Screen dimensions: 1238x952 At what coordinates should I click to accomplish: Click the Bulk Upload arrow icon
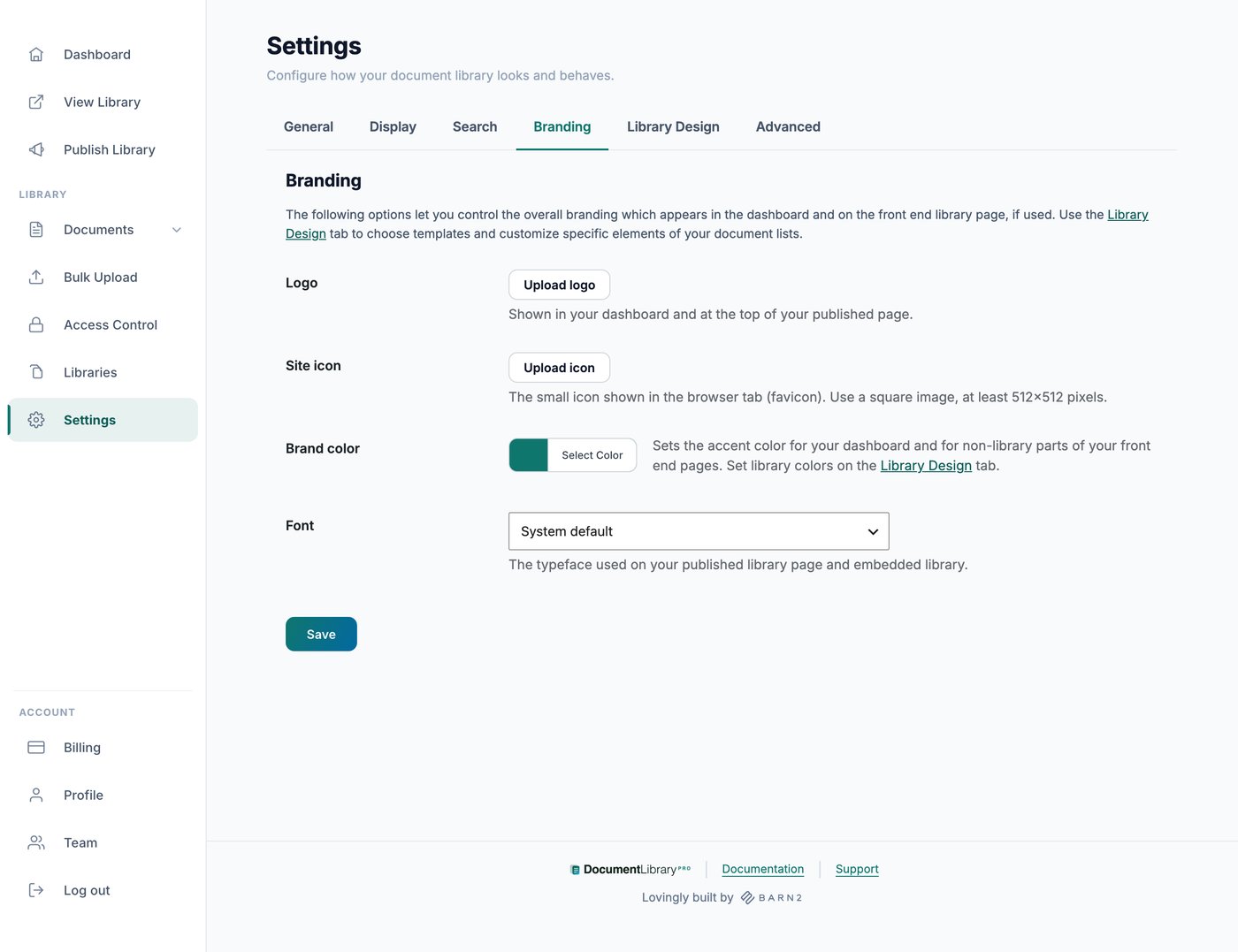pos(36,278)
